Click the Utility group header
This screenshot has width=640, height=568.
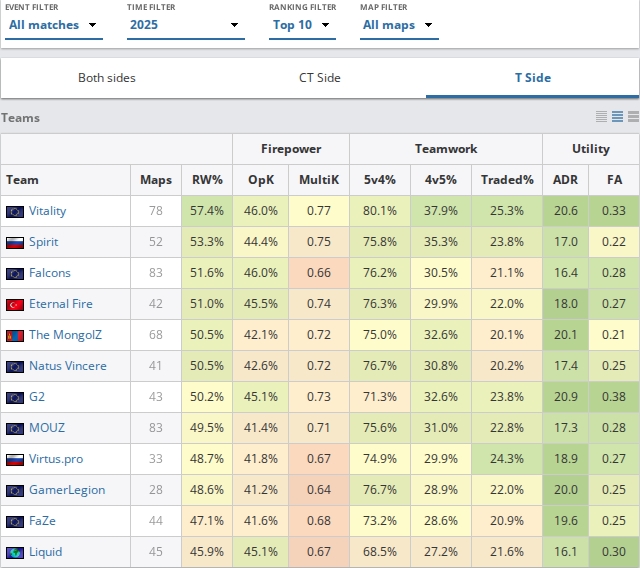(x=591, y=149)
